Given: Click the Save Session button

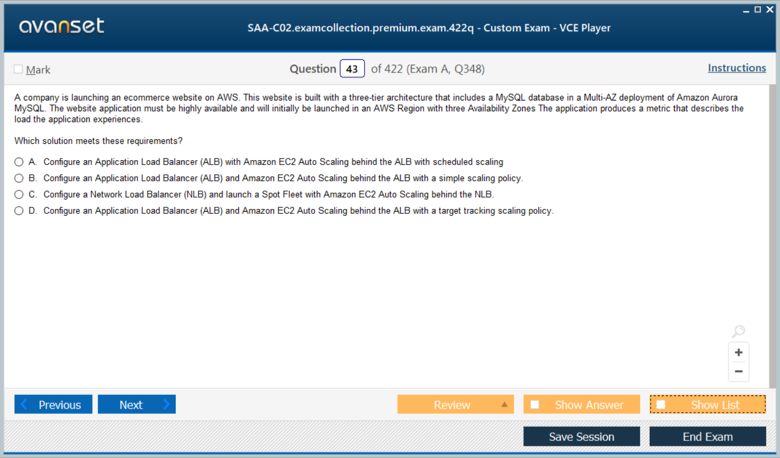Looking at the screenshot, I should (581, 437).
